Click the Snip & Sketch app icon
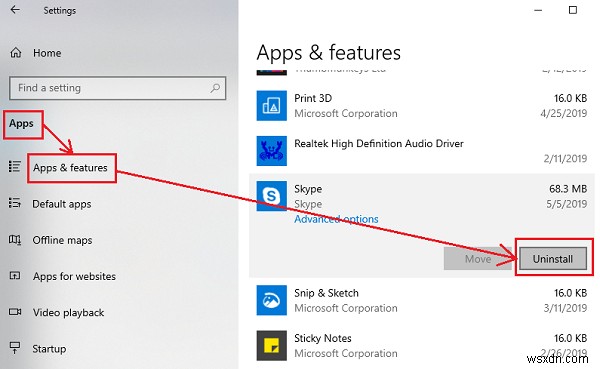This screenshot has width=600, height=369. coord(271,300)
